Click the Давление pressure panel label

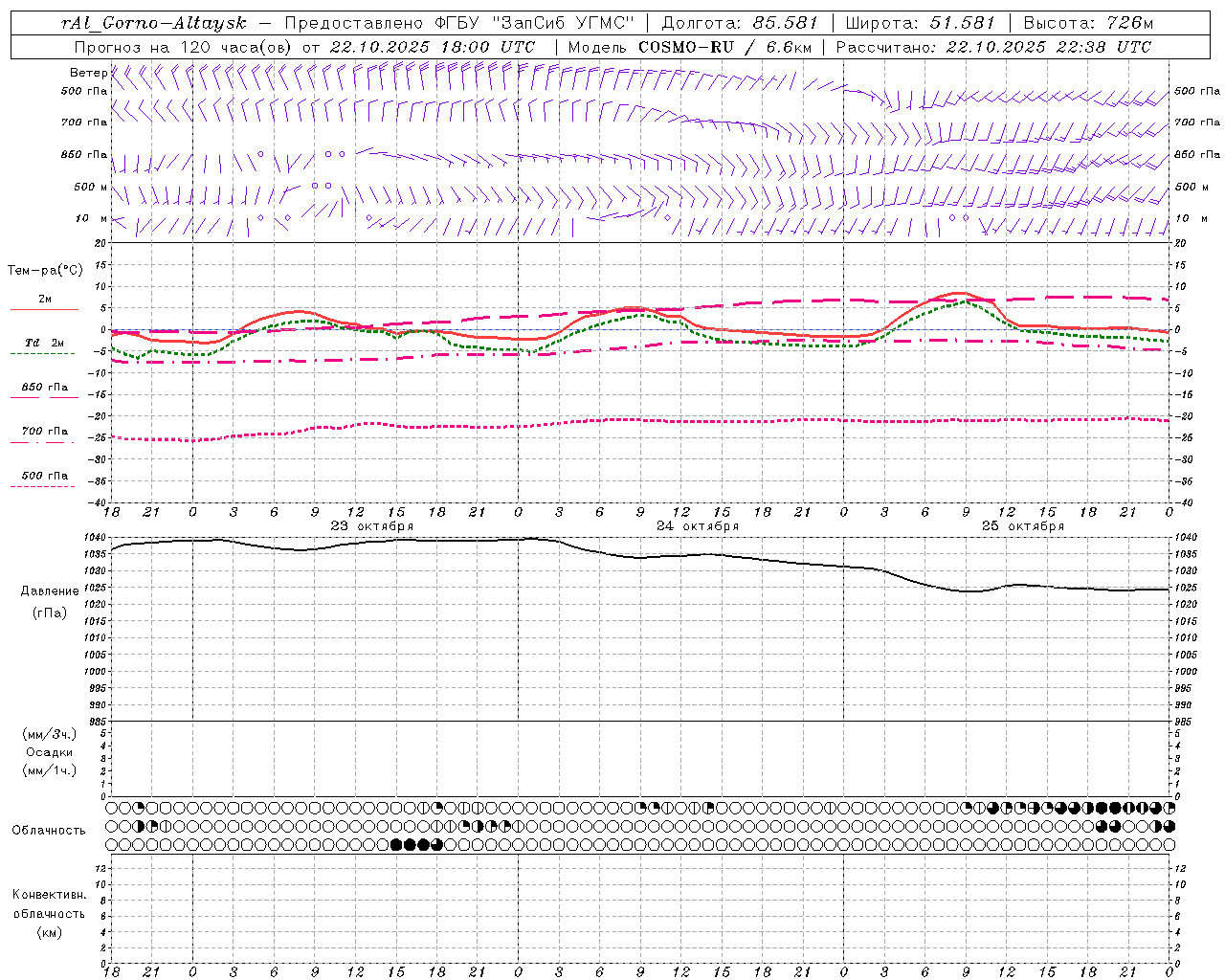tap(50, 591)
